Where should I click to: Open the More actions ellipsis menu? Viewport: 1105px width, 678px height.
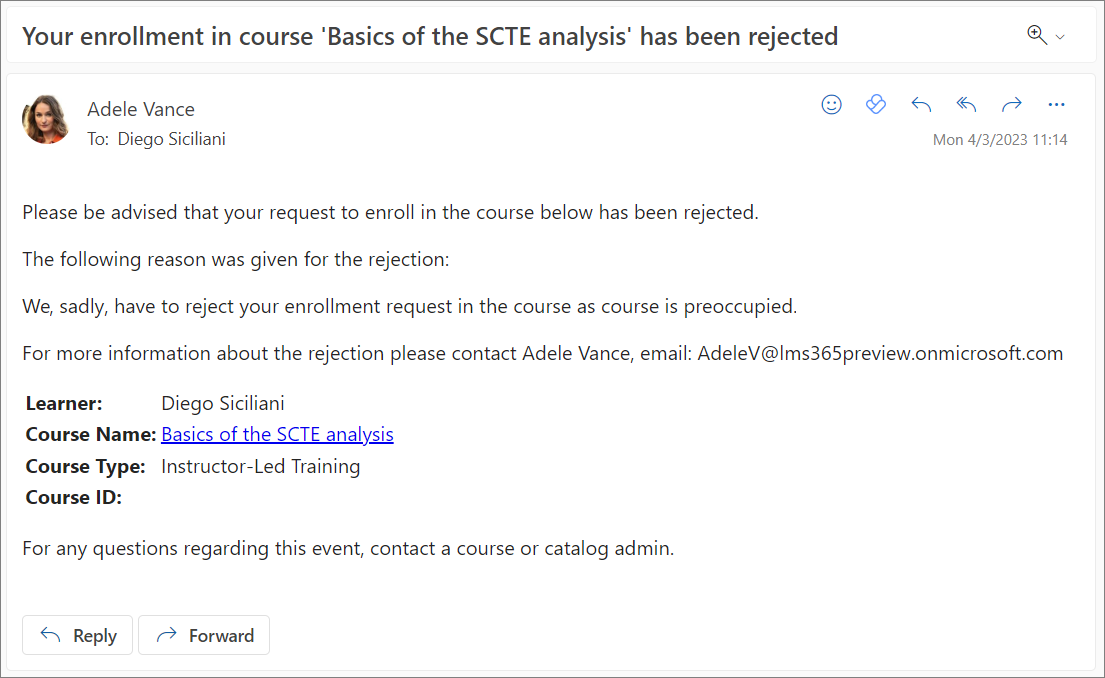(x=1056, y=105)
